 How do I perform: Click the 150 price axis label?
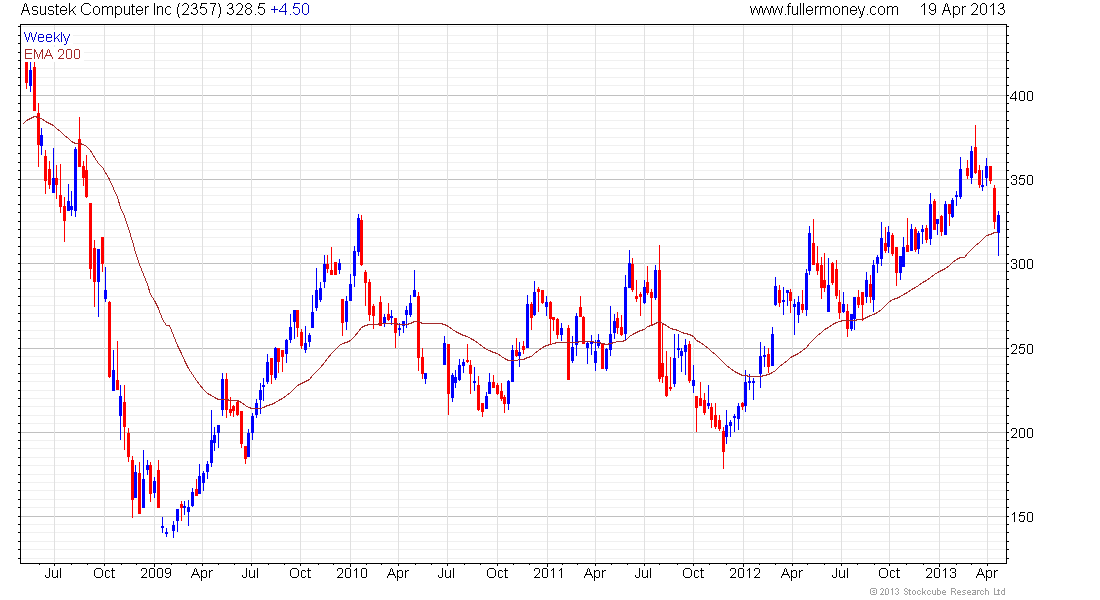(1021, 517)
